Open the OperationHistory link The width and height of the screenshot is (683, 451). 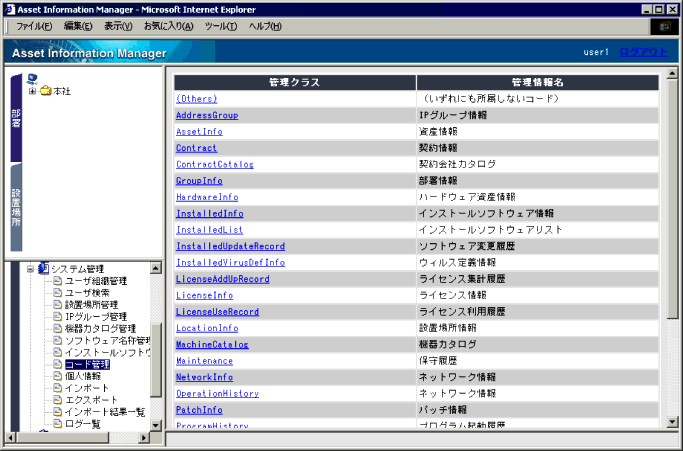[x=217, y=394]
